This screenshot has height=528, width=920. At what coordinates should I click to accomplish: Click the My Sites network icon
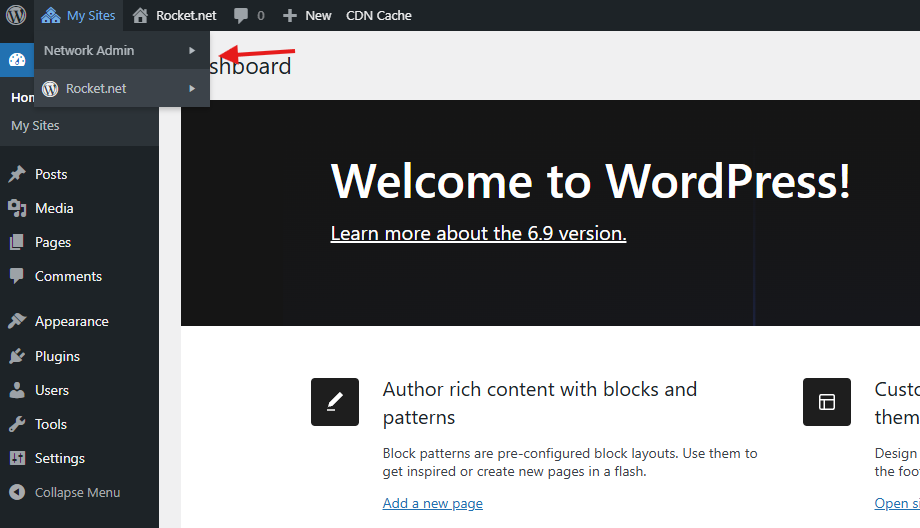click(x=50, y=15)
